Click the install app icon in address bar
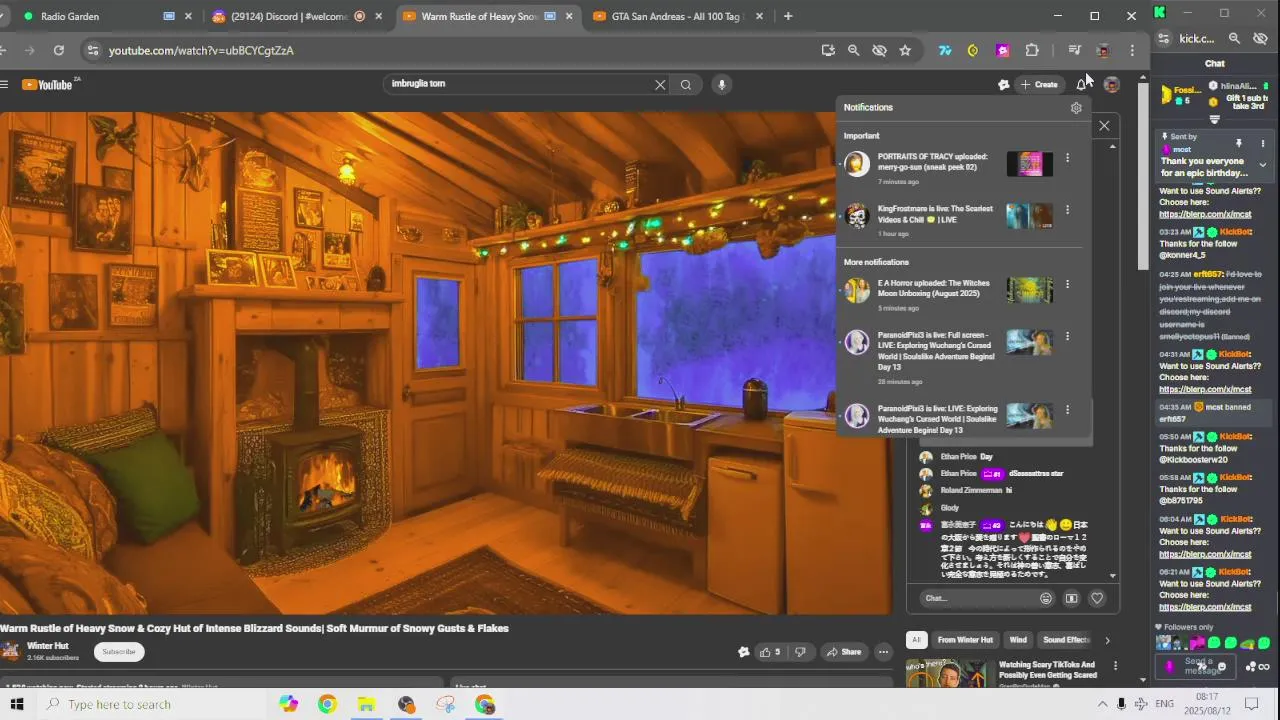1280x720 pixels. point(828,50)
